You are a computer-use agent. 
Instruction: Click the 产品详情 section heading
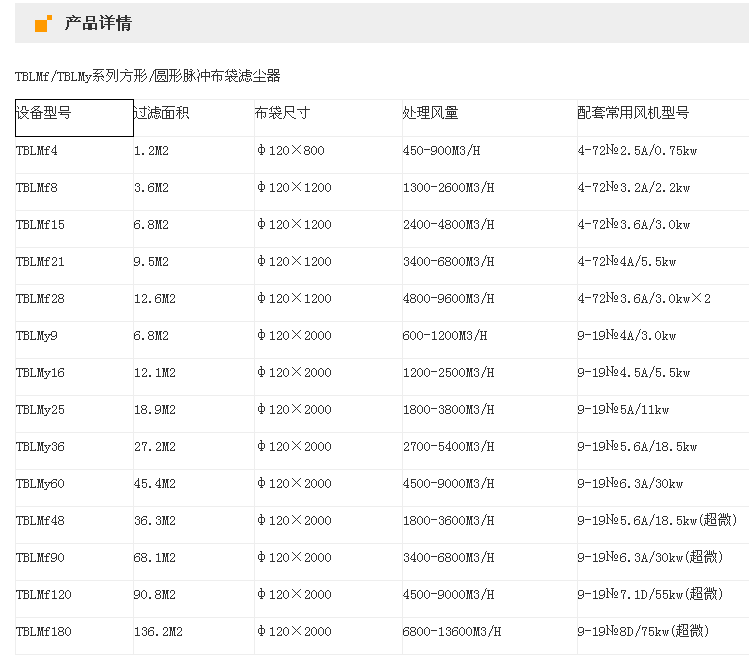click(98, 23)
